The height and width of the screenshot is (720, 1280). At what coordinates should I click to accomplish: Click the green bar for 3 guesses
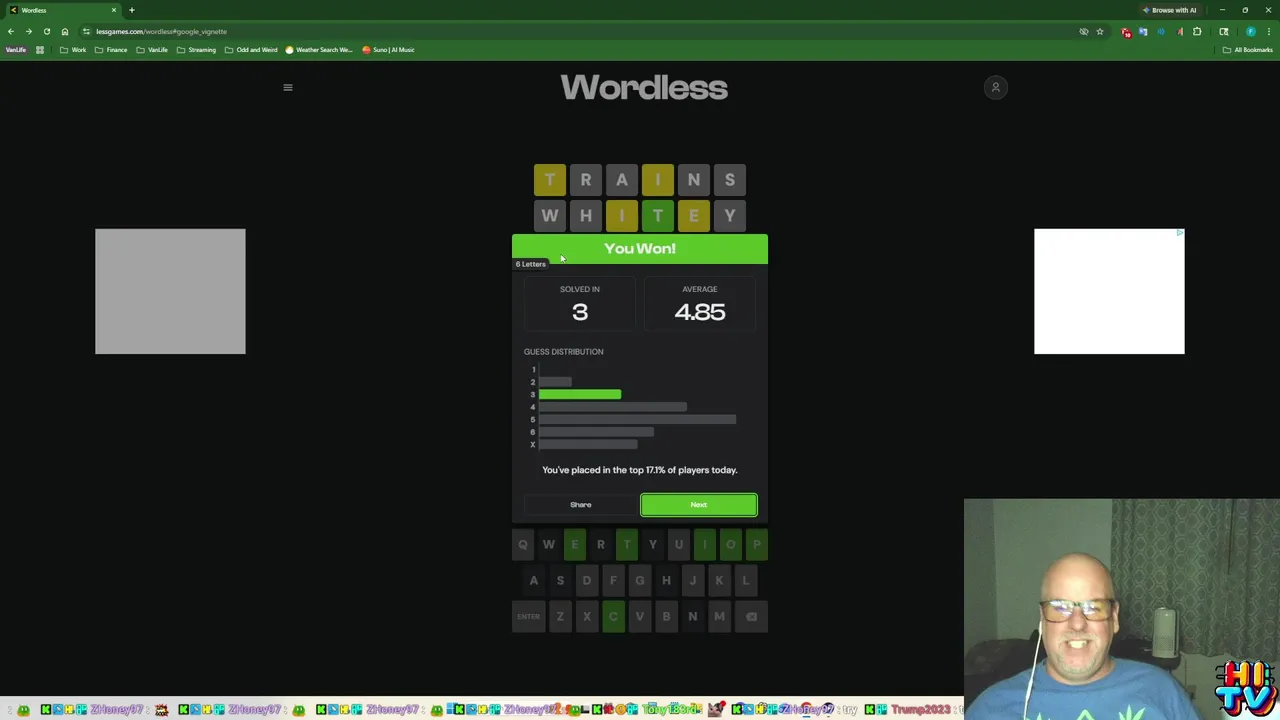point(580,395)
